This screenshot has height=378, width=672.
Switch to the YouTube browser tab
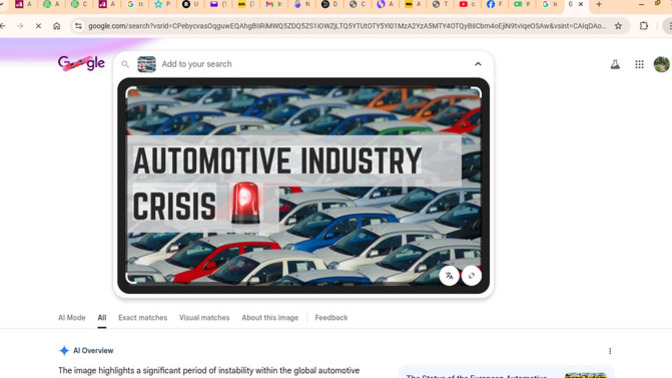click(467, 4)
